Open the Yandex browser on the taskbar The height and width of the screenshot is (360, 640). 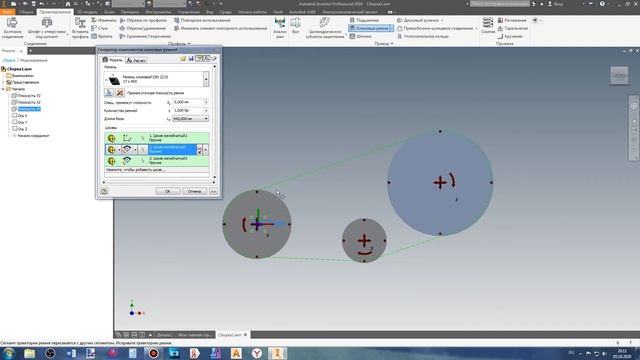(256, 353)
